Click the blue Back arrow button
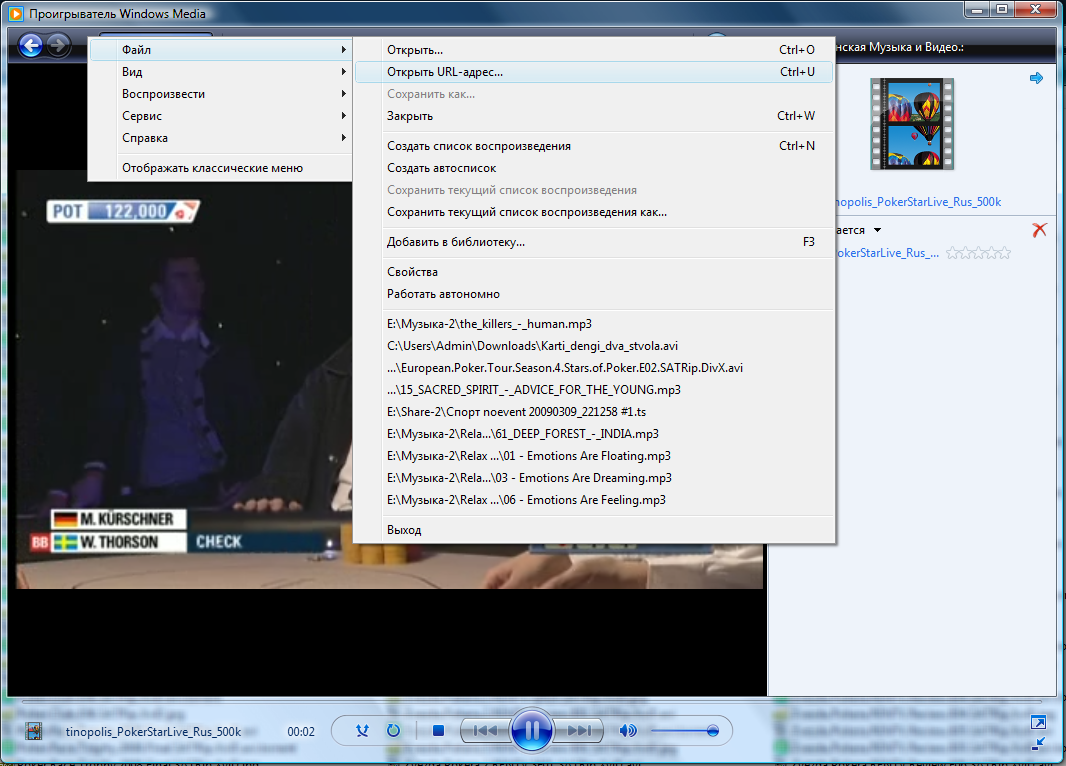The height and width of the screenshot is (766, 1066). click(31, 45)
